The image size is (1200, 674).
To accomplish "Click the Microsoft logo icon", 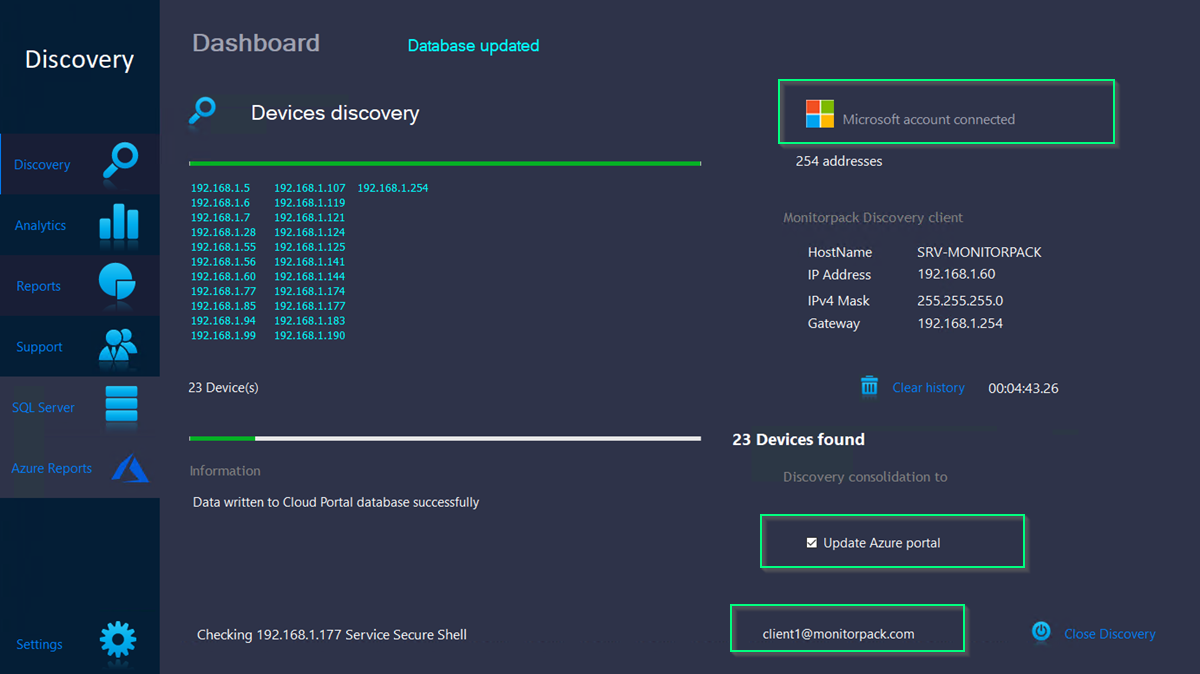I will point(820,114).
